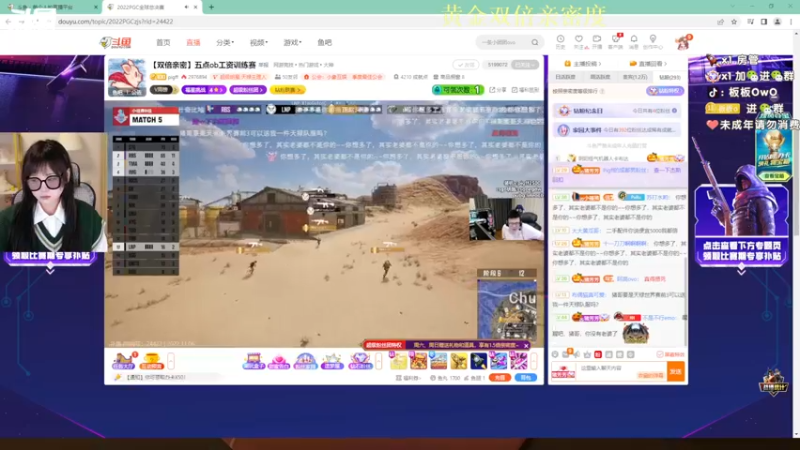Expand the 游戏 games dropdown
This screenshot has width=800, height=450.
[292, 43]
